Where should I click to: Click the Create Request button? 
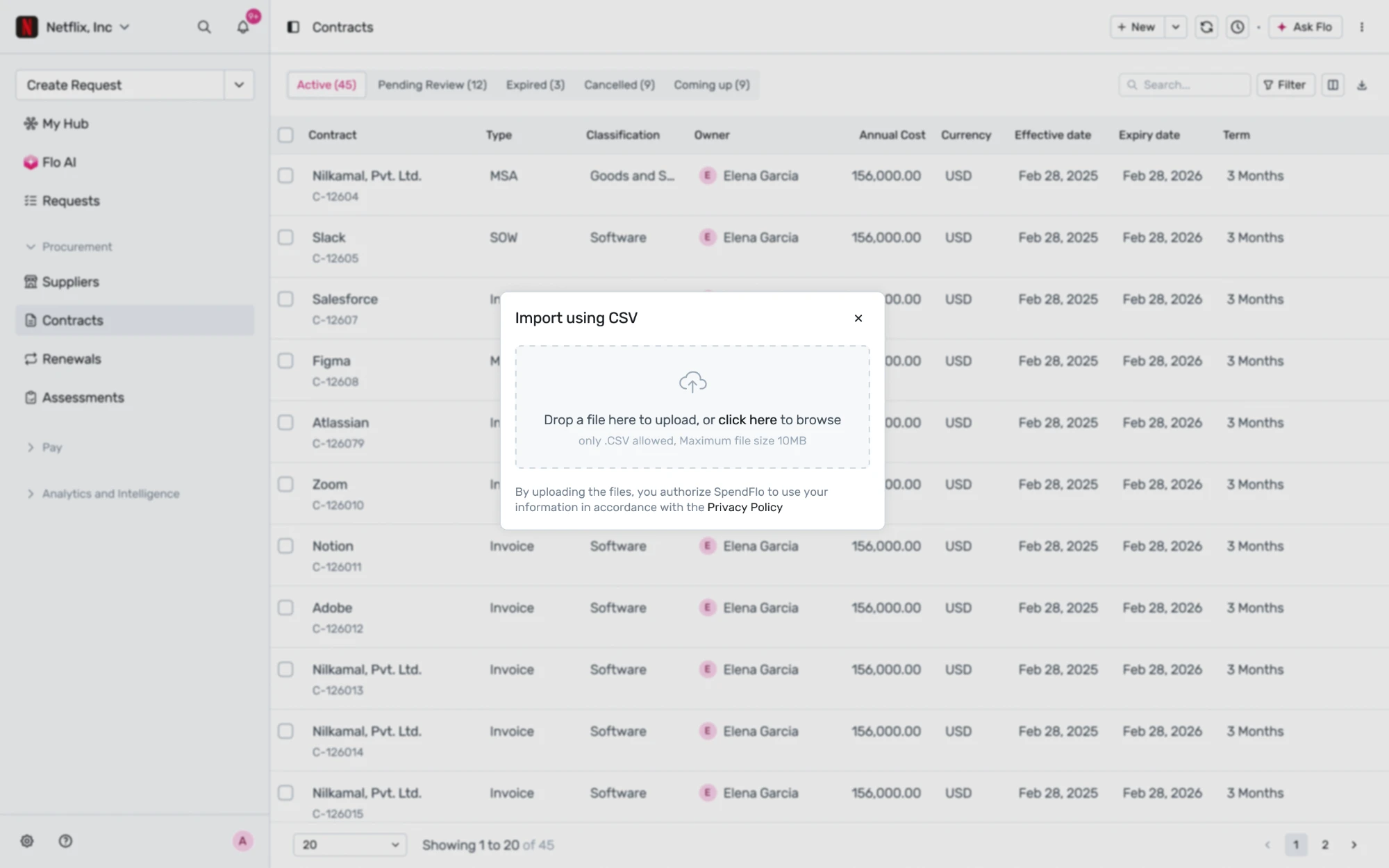(119, 85)
